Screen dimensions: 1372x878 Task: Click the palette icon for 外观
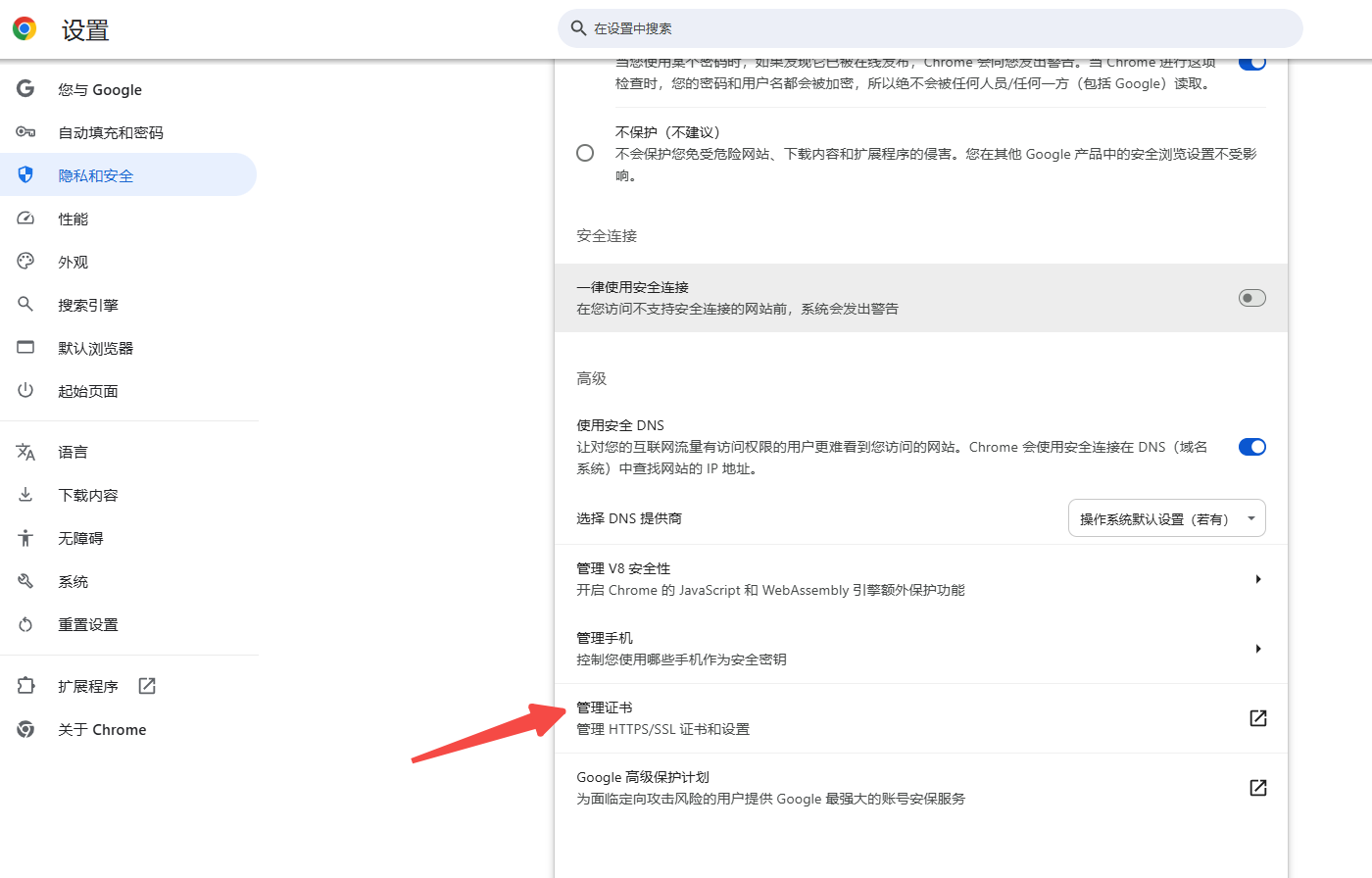tap(25, 262)
